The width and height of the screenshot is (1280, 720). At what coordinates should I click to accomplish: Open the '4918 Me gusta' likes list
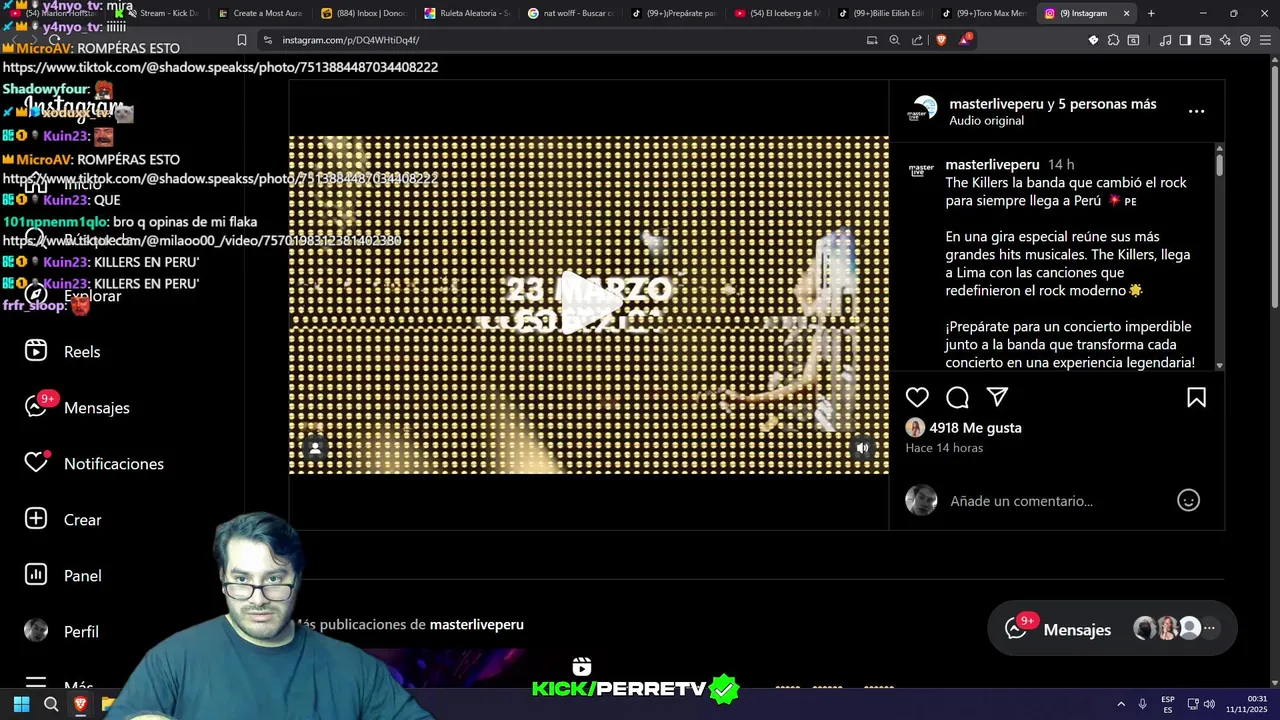pyautogui.click(x=975, y=427)
